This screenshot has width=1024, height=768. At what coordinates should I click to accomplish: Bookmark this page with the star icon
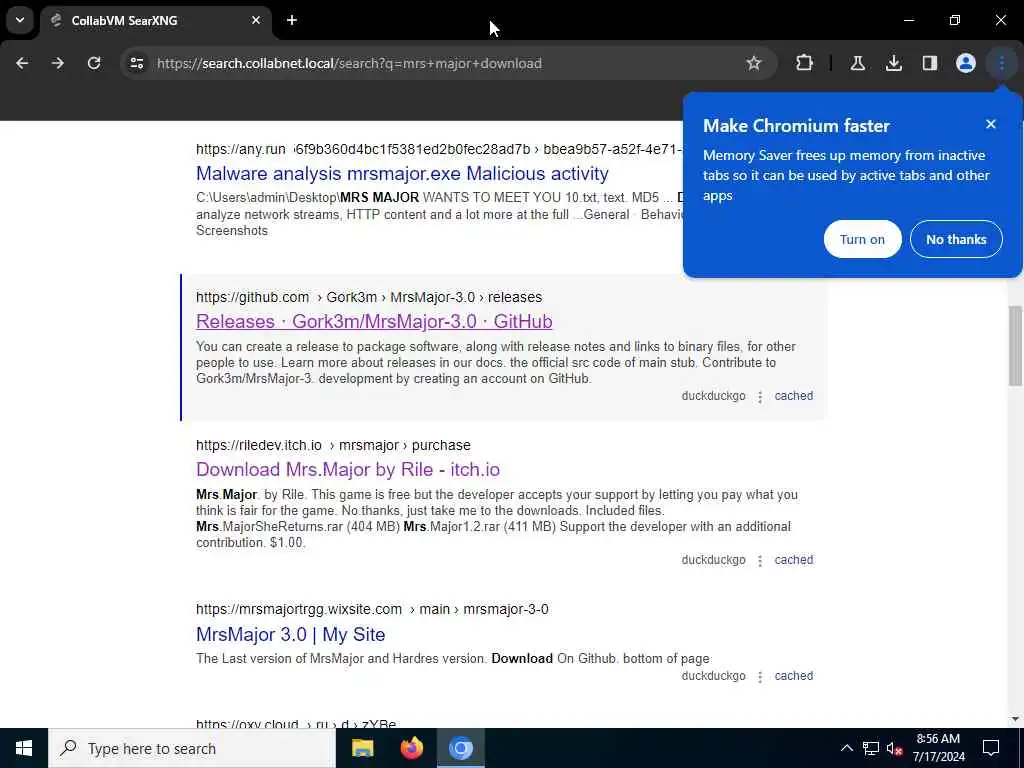click(754, 63)
